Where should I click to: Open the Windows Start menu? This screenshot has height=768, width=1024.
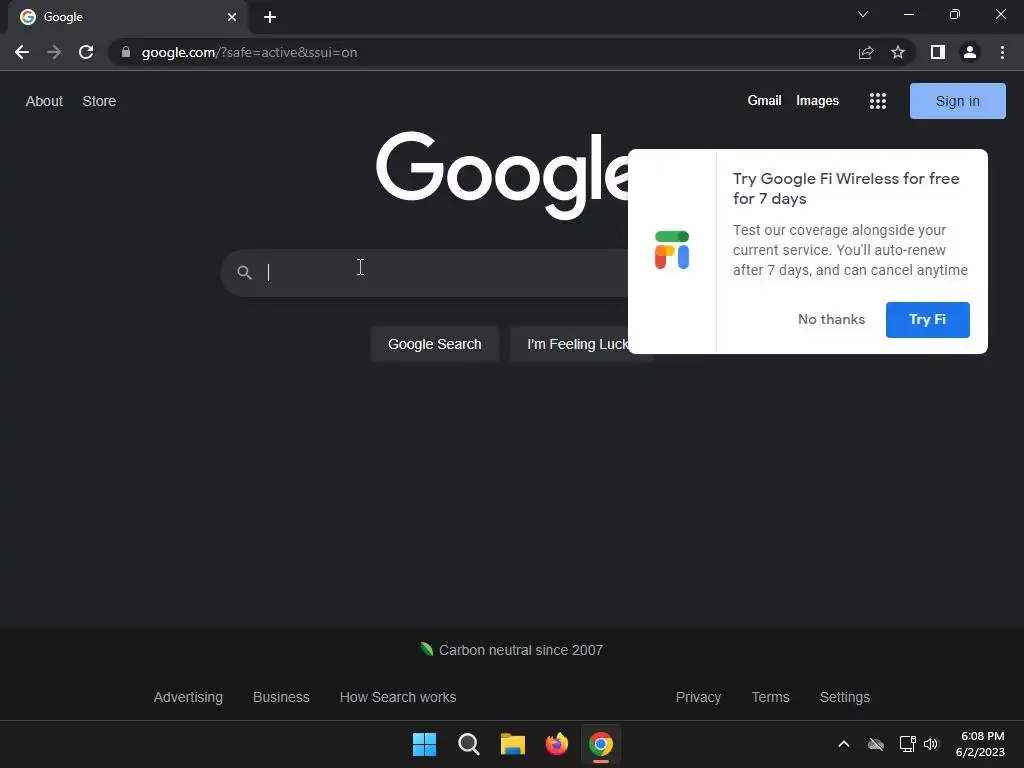click(x=424, y=744)
